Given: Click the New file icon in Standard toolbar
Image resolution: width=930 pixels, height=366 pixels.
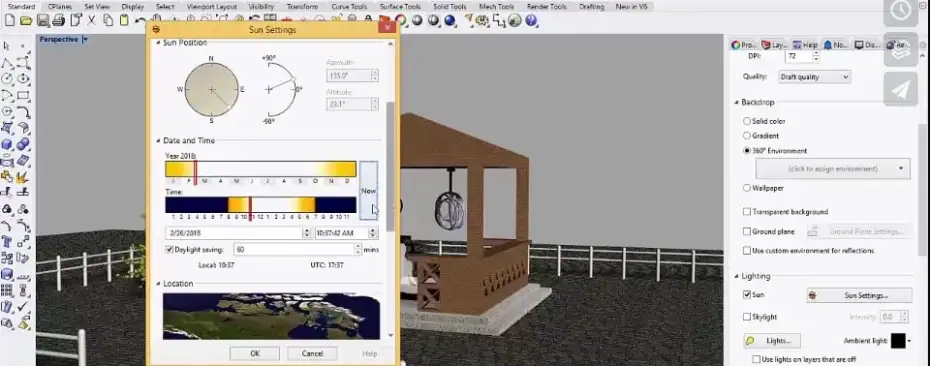Looking at the screenshot, I should tap(9, 20).
